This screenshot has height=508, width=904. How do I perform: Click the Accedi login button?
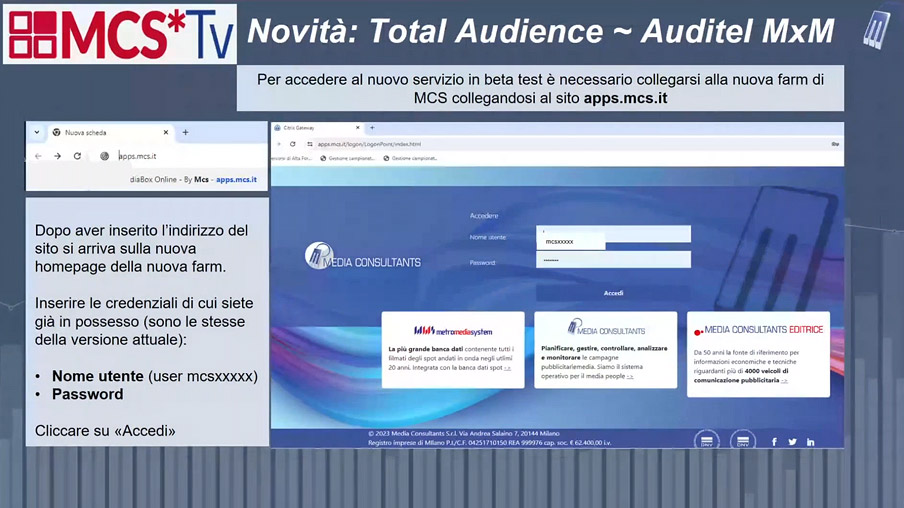pos(613,293)
